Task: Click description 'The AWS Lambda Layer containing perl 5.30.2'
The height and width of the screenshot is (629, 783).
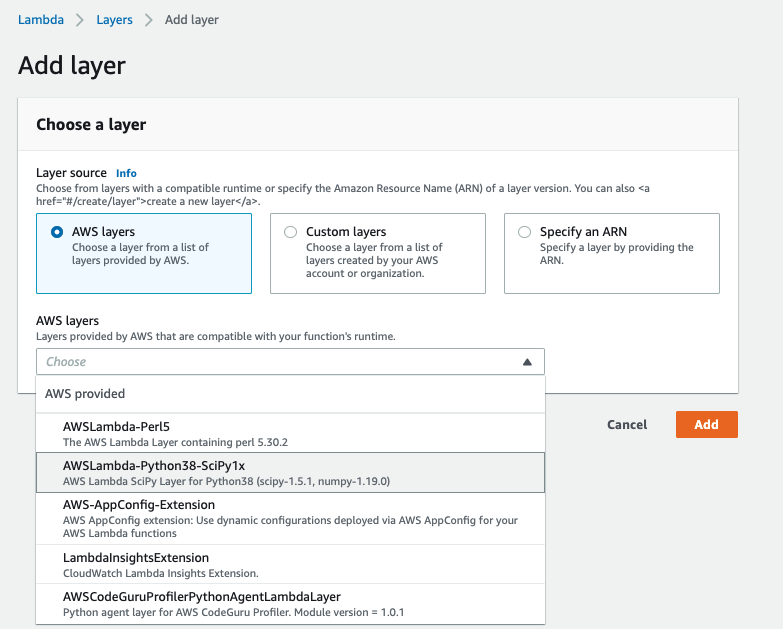Action: (175, 442)
